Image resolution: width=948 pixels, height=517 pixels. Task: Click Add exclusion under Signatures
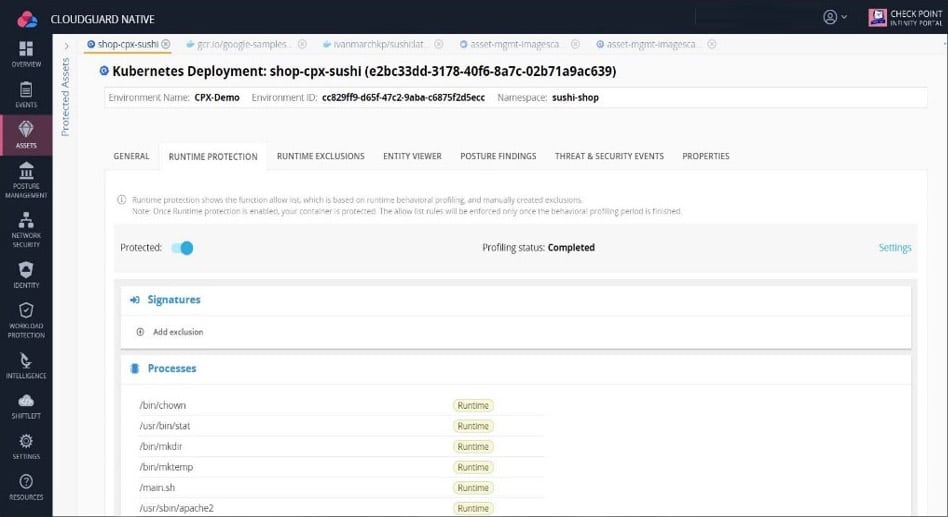[178, 332]
